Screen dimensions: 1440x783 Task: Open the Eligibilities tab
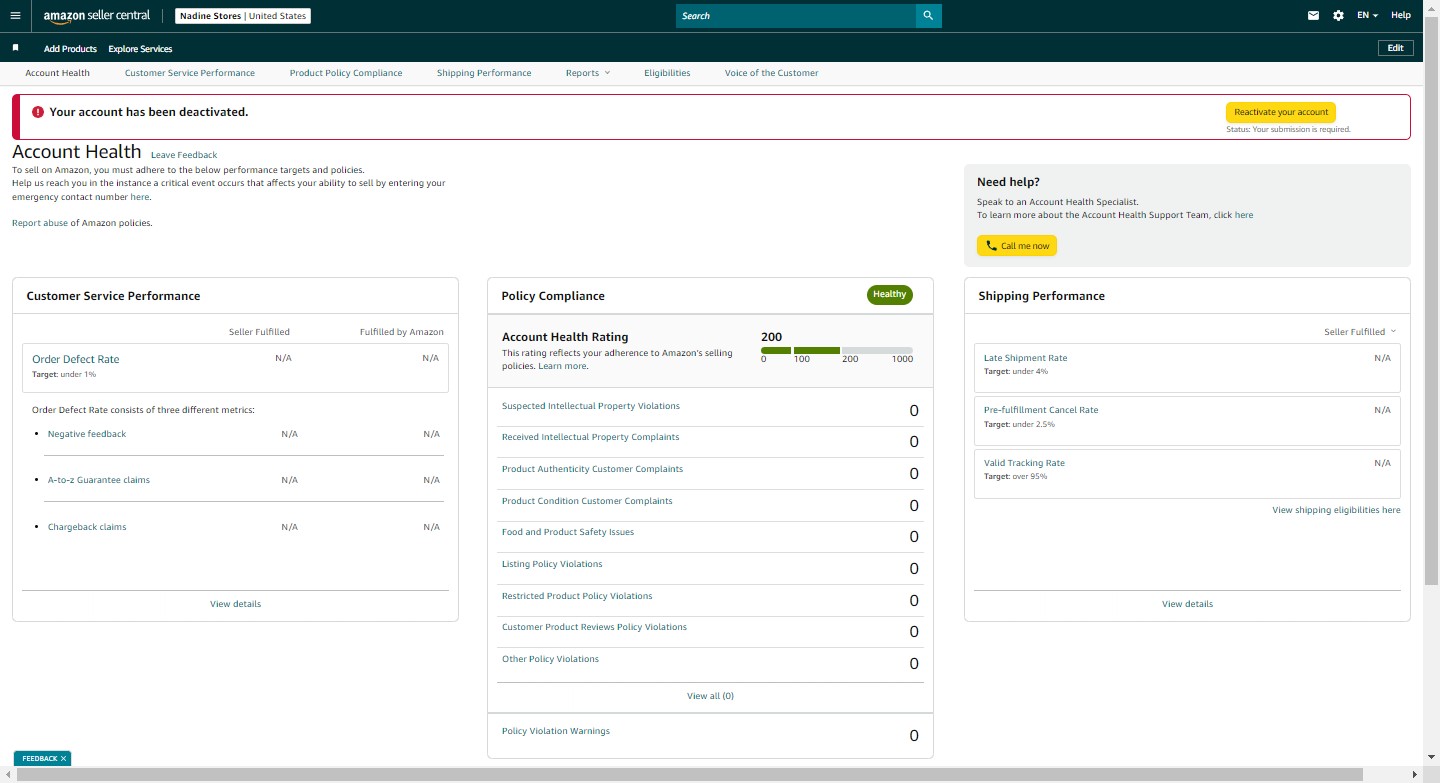[667, 73]
